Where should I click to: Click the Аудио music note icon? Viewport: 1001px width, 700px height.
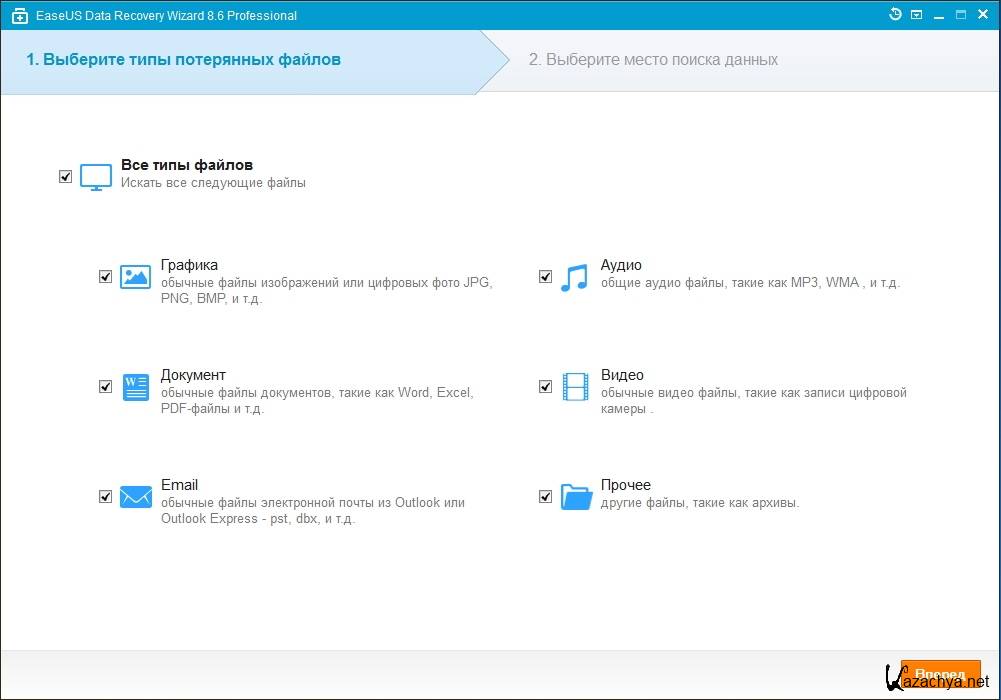574,277
